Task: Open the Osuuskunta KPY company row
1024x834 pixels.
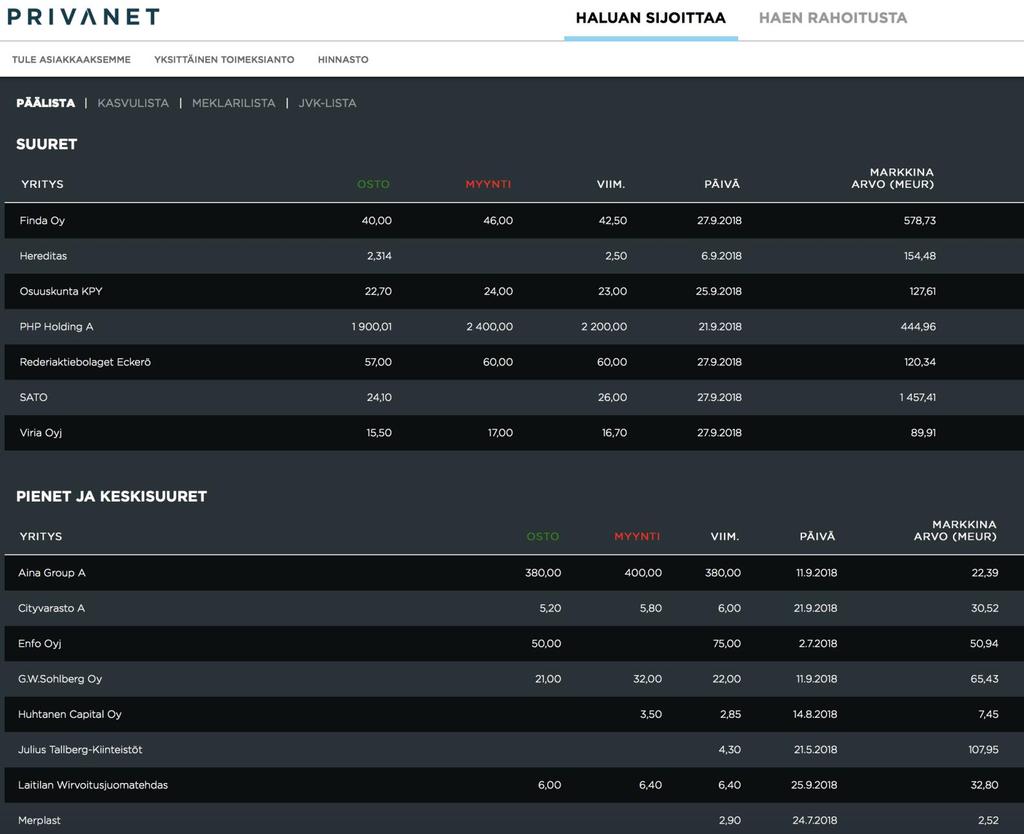Action: [514, 291]
